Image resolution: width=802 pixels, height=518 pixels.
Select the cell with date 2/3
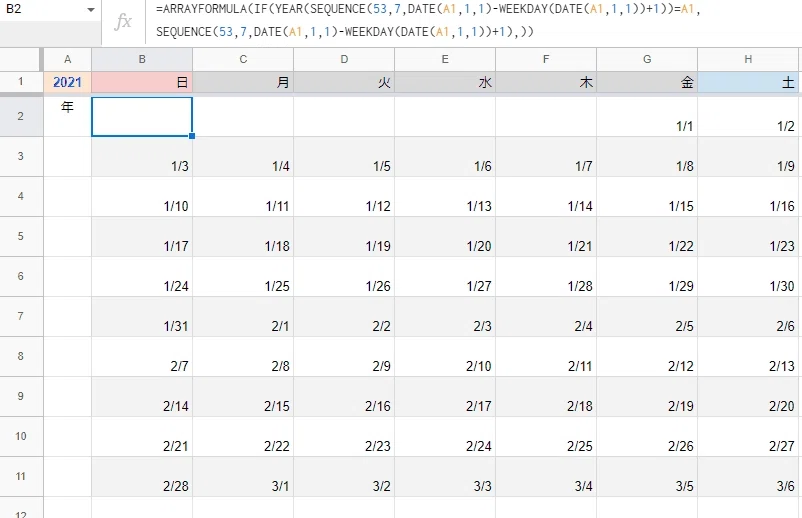pos(445,317)
